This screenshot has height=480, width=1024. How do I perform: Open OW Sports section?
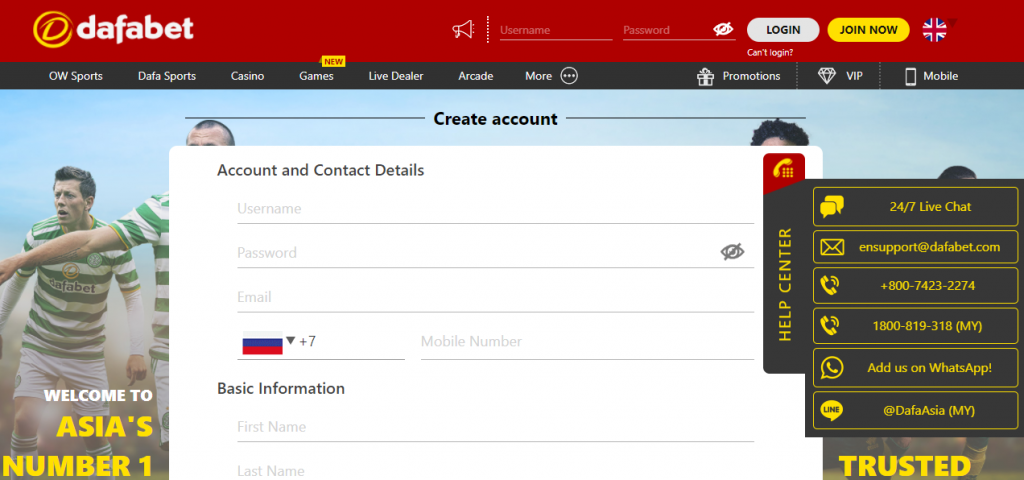[x=76, y=76]
